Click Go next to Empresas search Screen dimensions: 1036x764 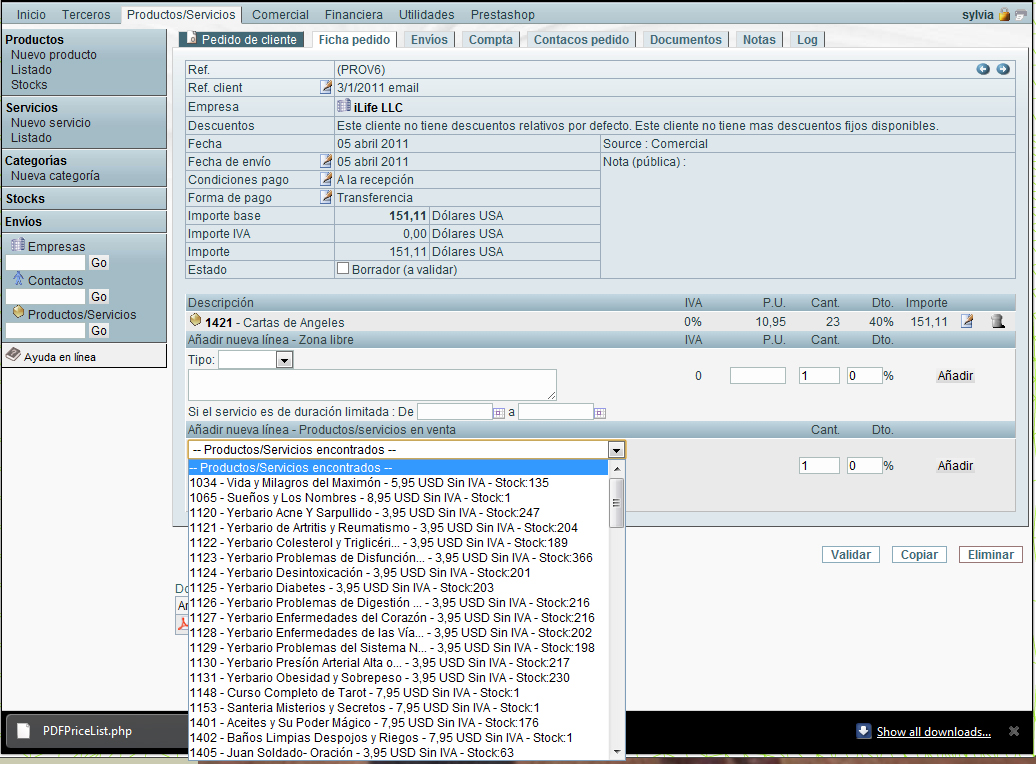[99, 262]
